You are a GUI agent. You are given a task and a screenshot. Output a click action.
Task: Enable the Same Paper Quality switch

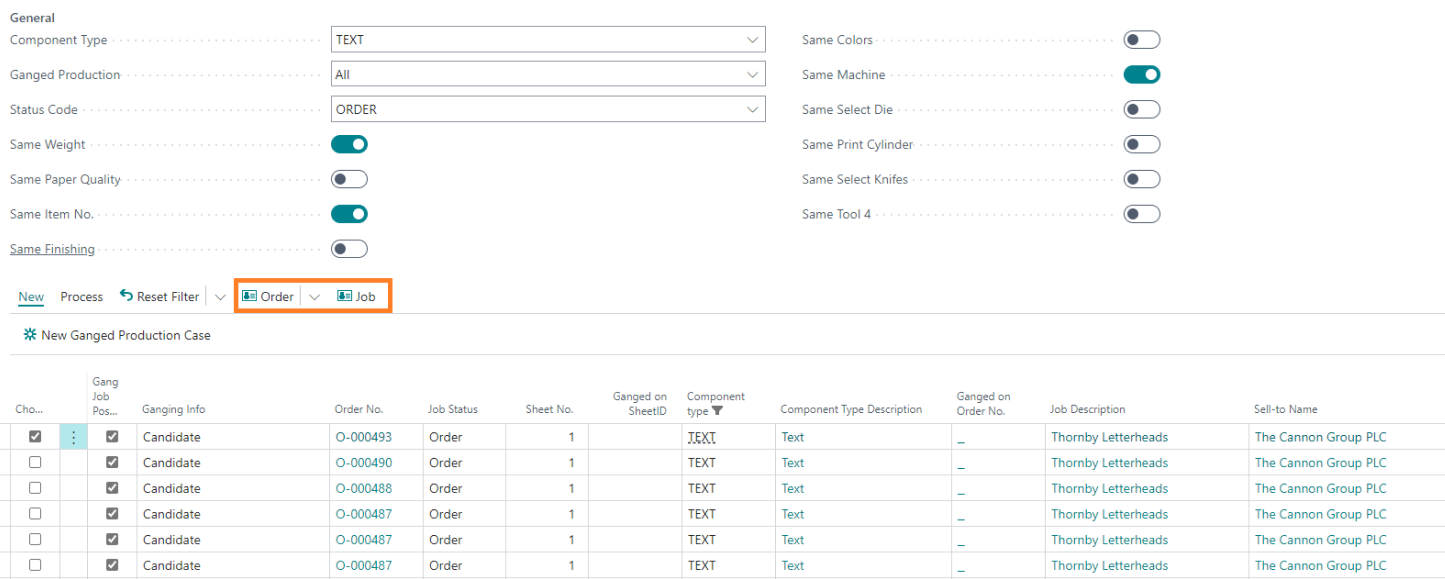(349, 180)
